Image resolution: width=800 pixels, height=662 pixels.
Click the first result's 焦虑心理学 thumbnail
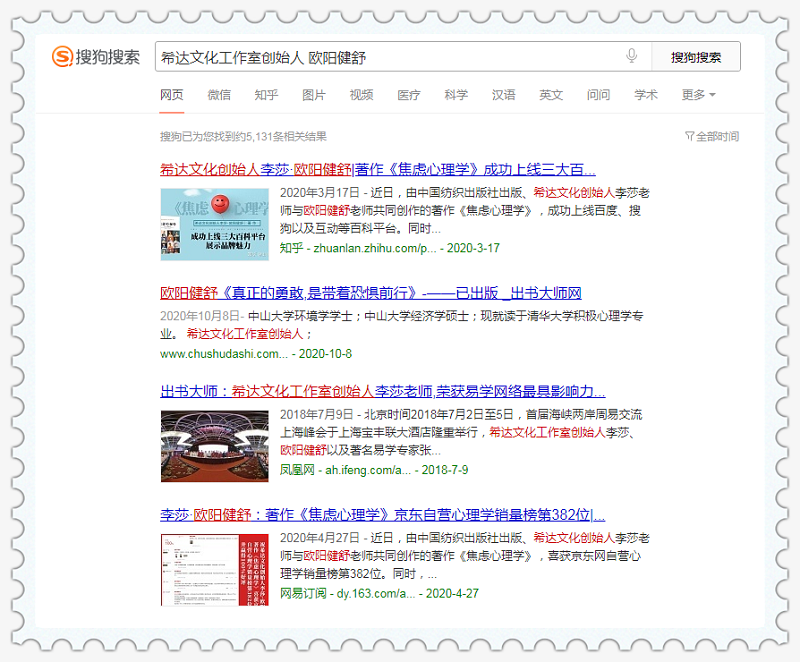[x=214, y=218]
